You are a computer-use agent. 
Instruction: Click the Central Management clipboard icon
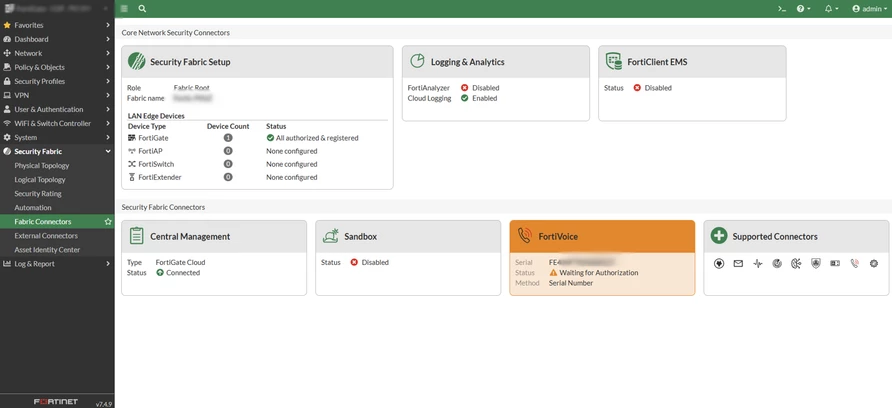[x=136, y=236]
